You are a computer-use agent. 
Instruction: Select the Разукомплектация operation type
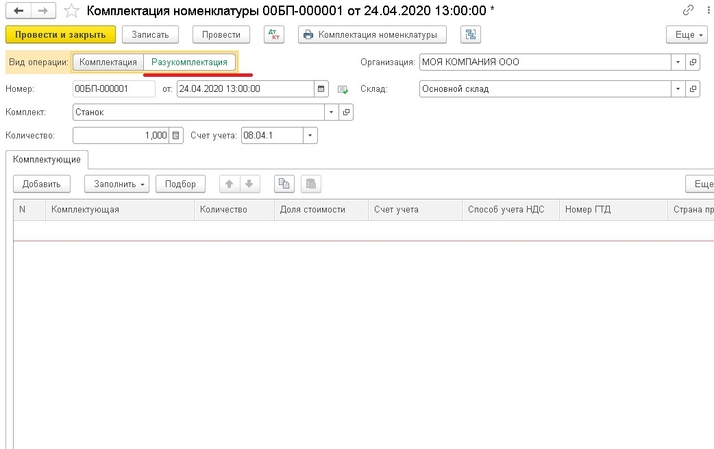click(x=190, y=62)
